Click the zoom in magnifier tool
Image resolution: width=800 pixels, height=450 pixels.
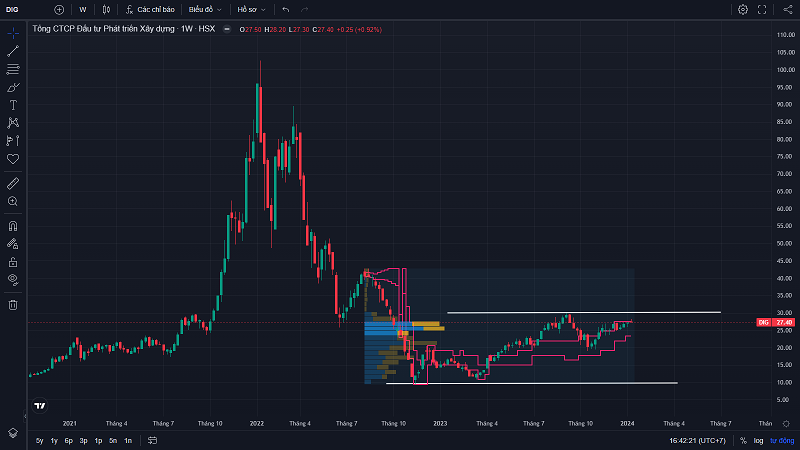(x=13, y=201)
